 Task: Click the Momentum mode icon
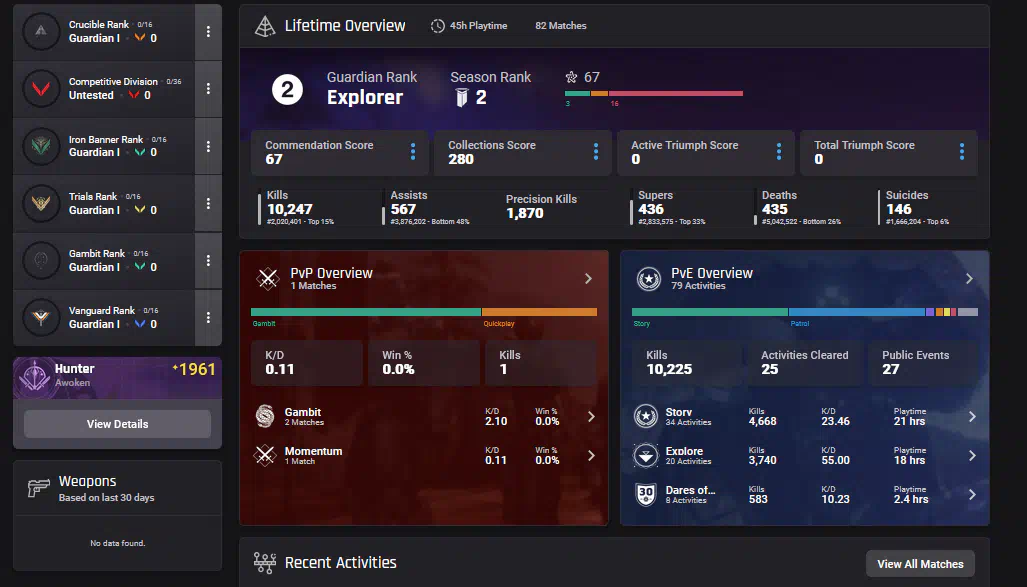coord(265,455)
